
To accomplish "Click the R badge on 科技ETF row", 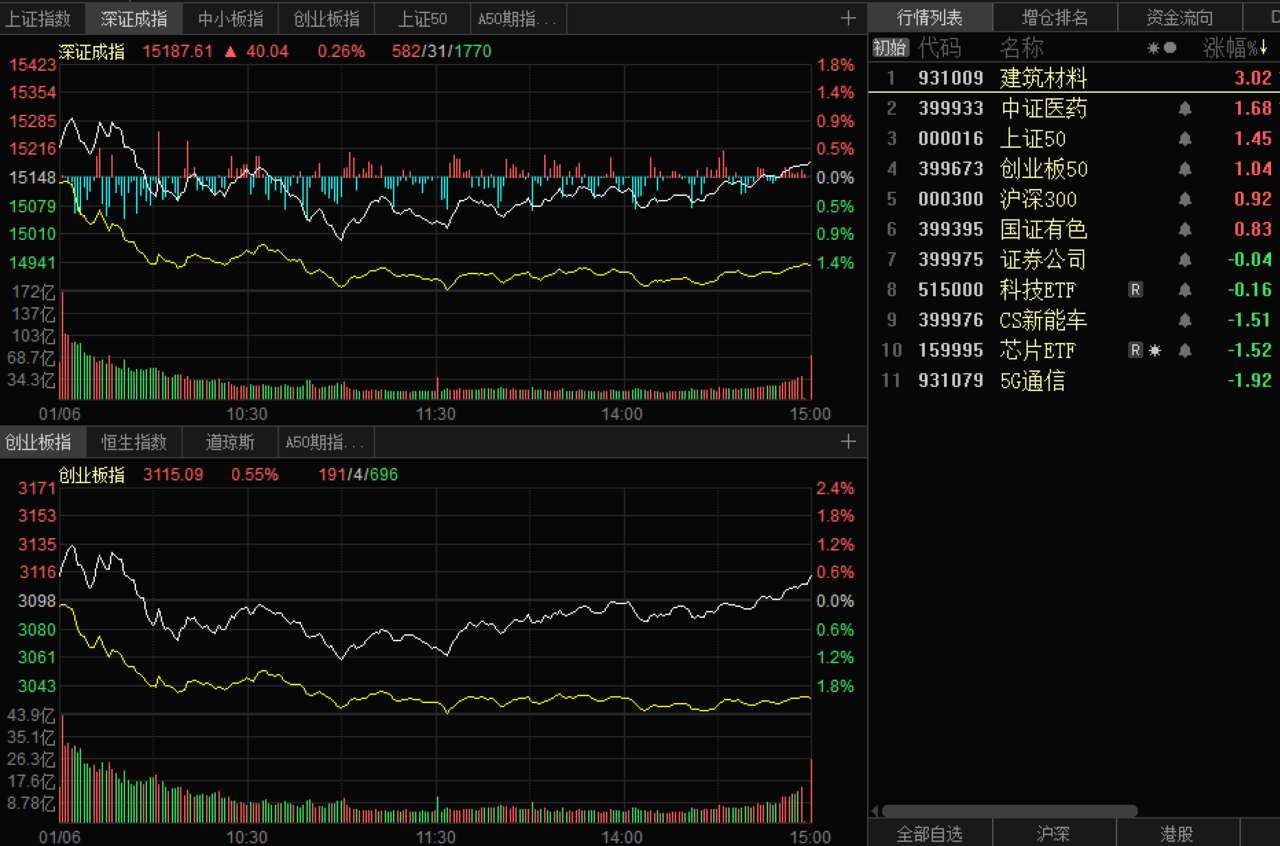I will [x=1135, y=290].
